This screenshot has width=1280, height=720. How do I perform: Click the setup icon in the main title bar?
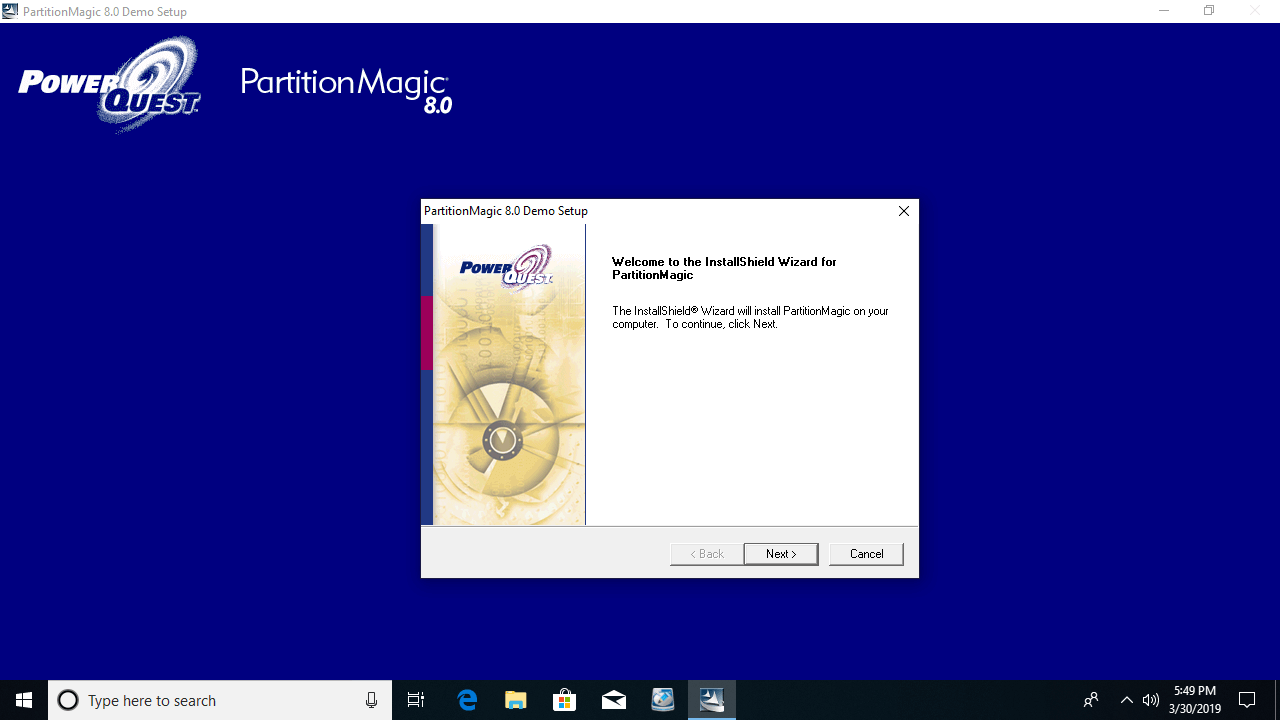pyautogui.click(x=10, y=11)
